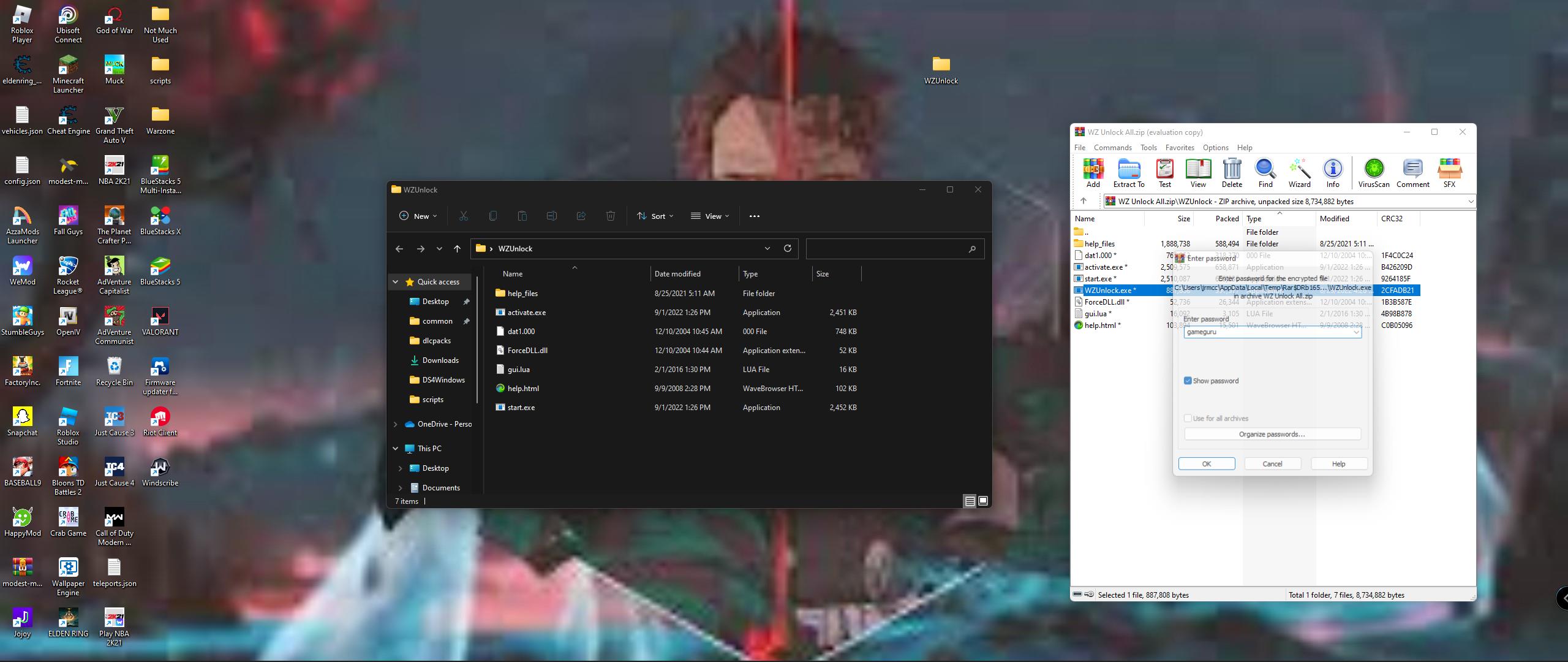The width and height of the screenshot is (1568, 662).
Task: Click the Explorer search box
Action: pyautogui.click(x=888, y=248)
